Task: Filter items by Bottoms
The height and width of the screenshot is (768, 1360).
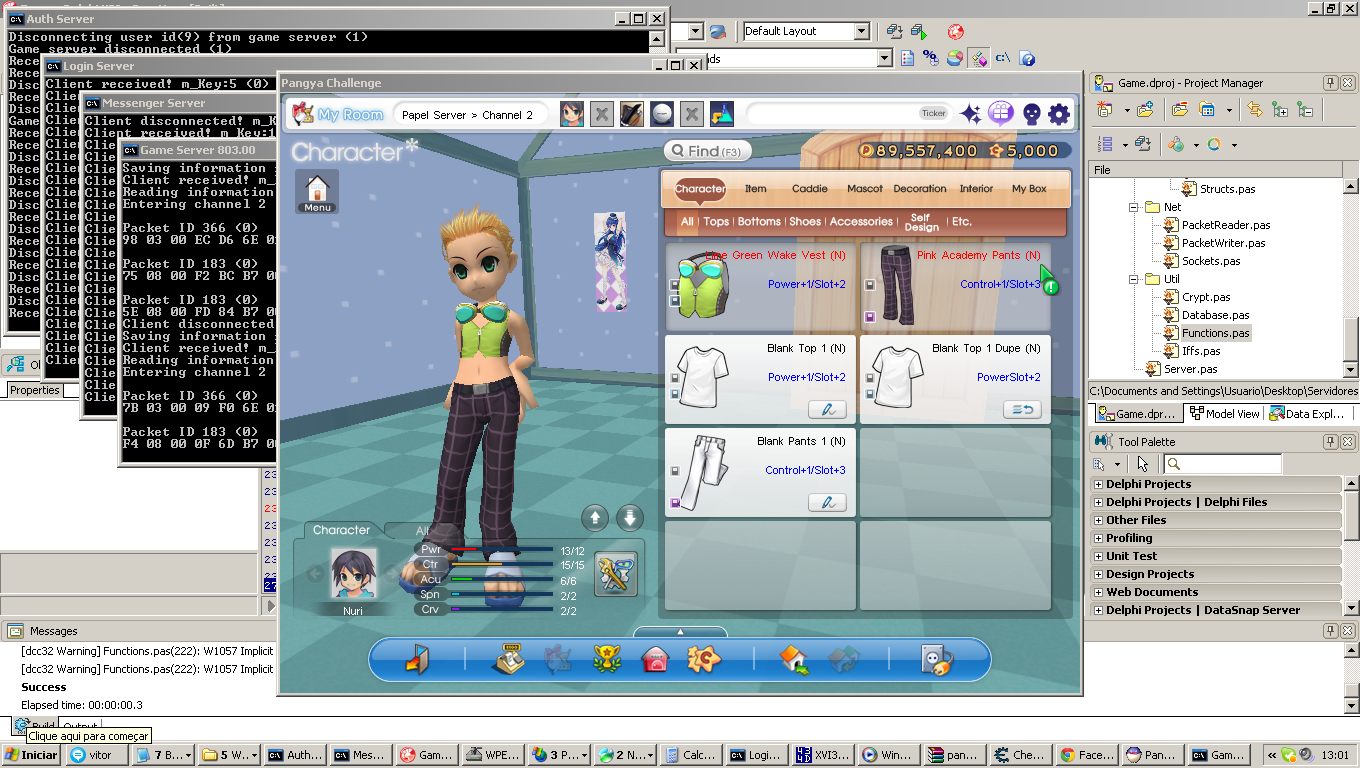Action: point(759,222)
